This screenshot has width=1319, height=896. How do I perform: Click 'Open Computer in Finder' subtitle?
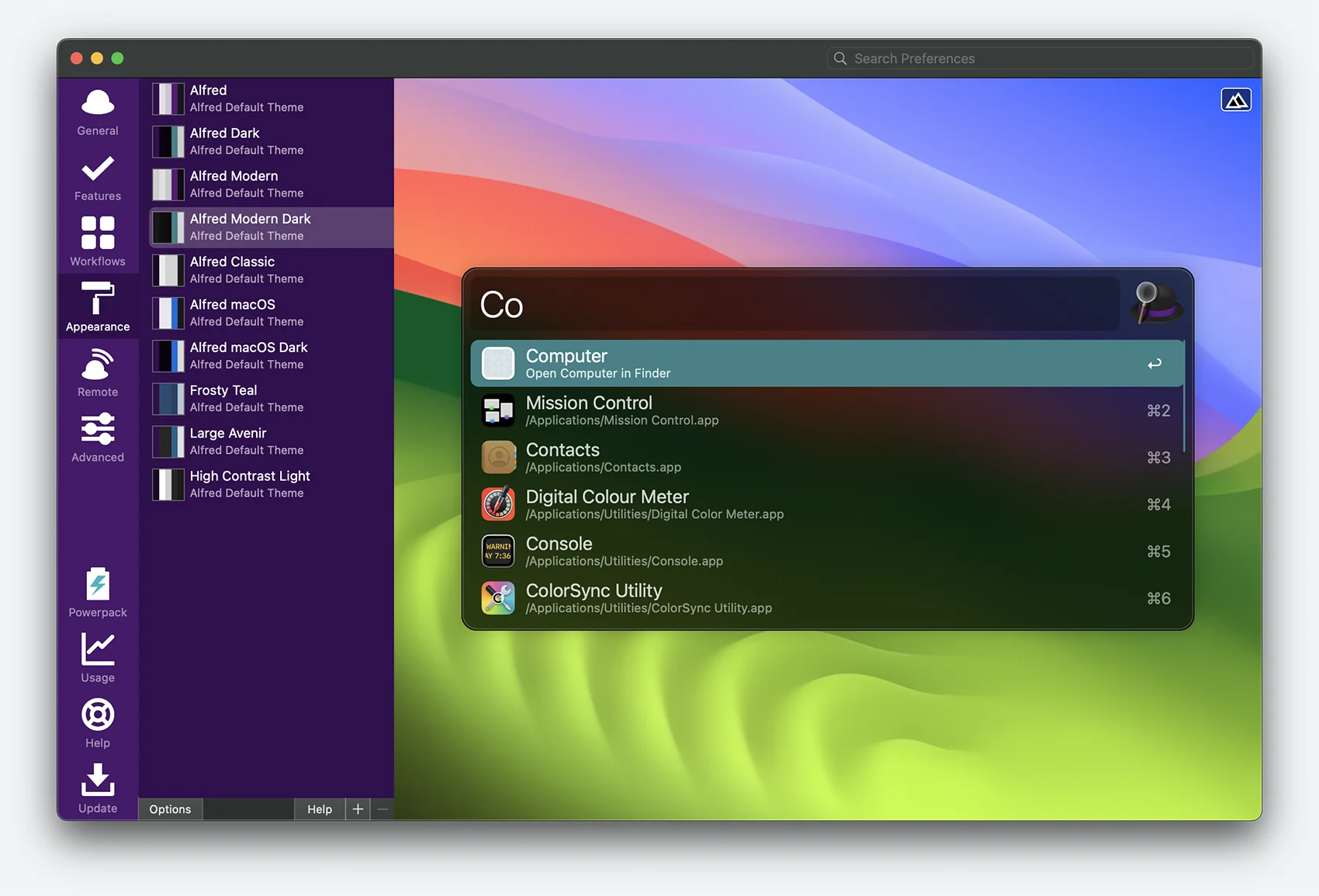coord(598,374)
